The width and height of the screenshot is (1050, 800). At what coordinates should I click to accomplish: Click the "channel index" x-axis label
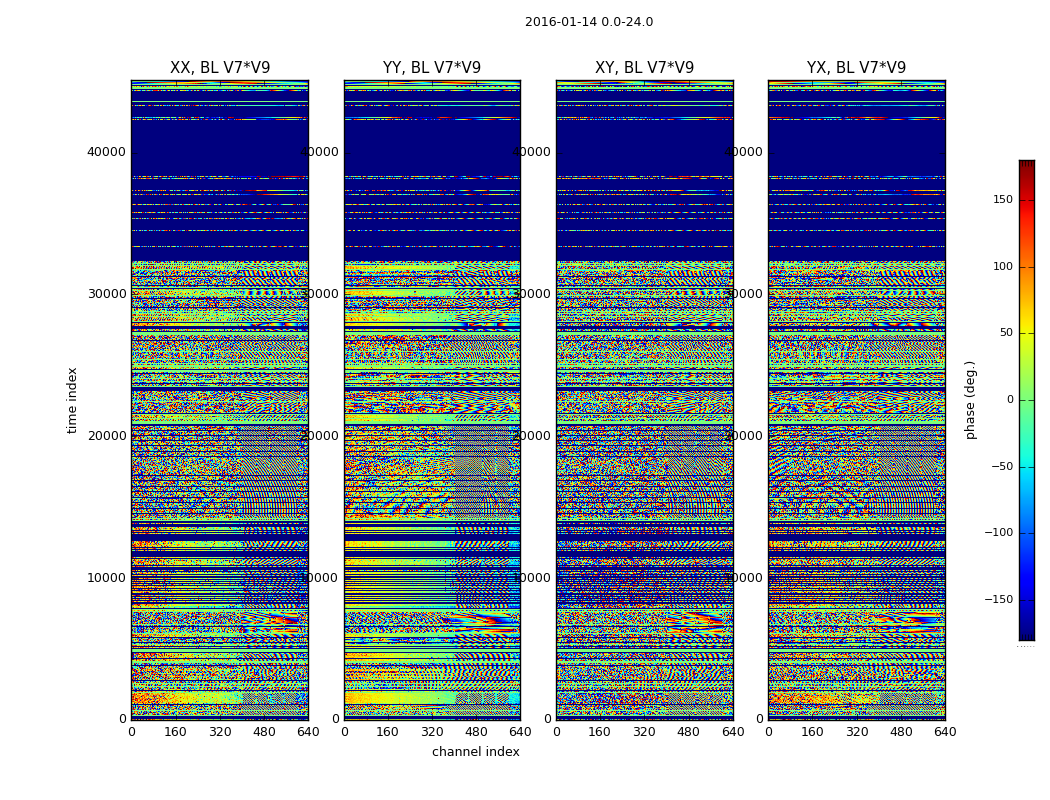475,752
